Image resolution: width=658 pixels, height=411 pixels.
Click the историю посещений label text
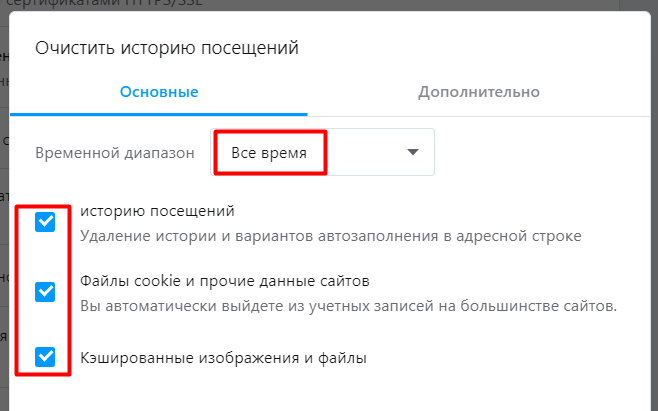157,211
